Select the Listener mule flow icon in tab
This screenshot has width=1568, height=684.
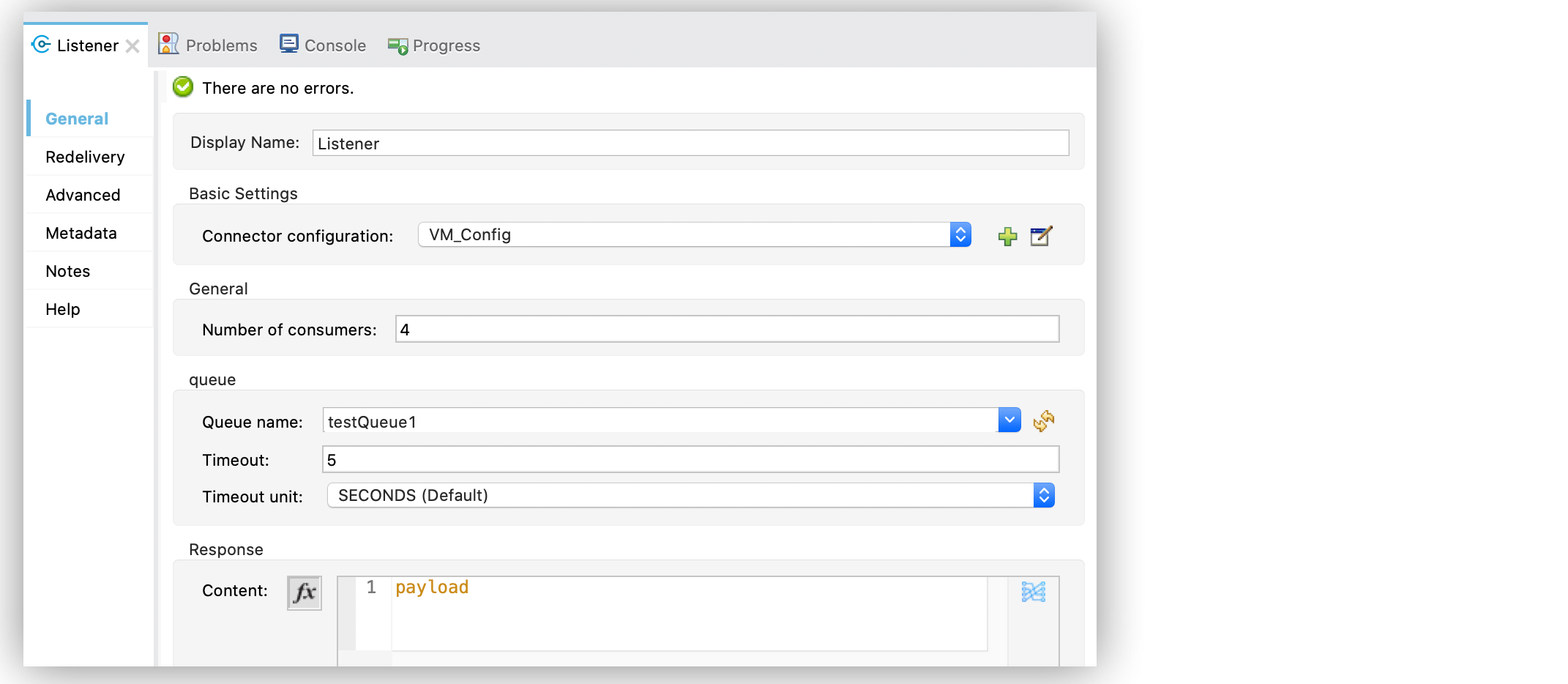click(x=41, y=45)
